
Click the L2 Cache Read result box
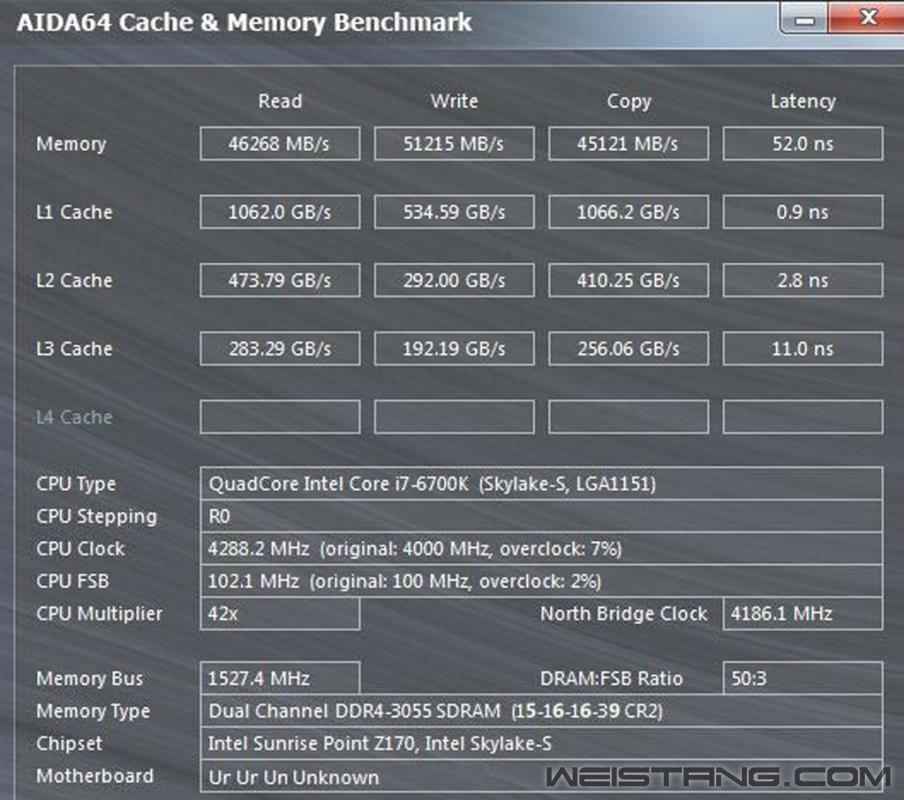pyautogui.click(x=280, y=280)
